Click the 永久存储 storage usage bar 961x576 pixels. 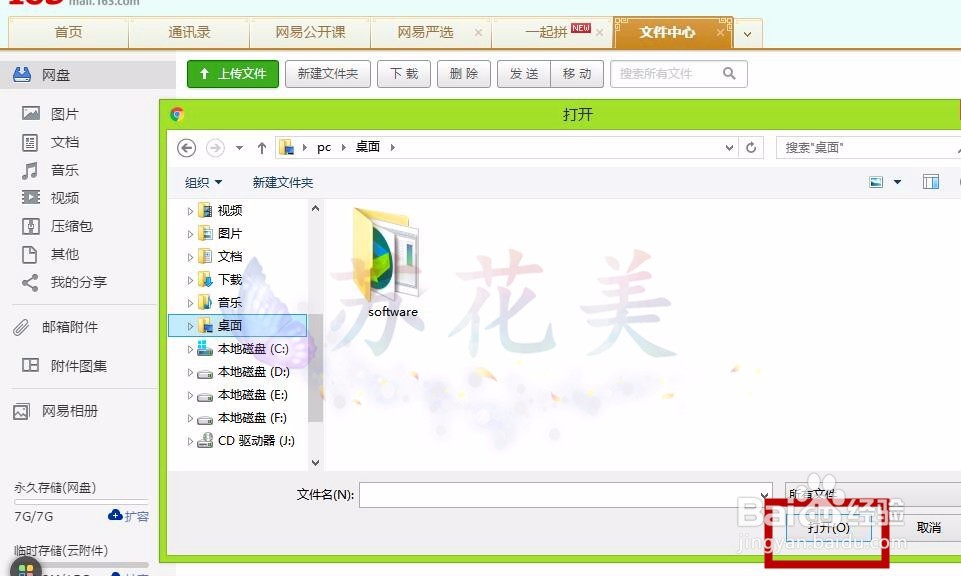81,502
